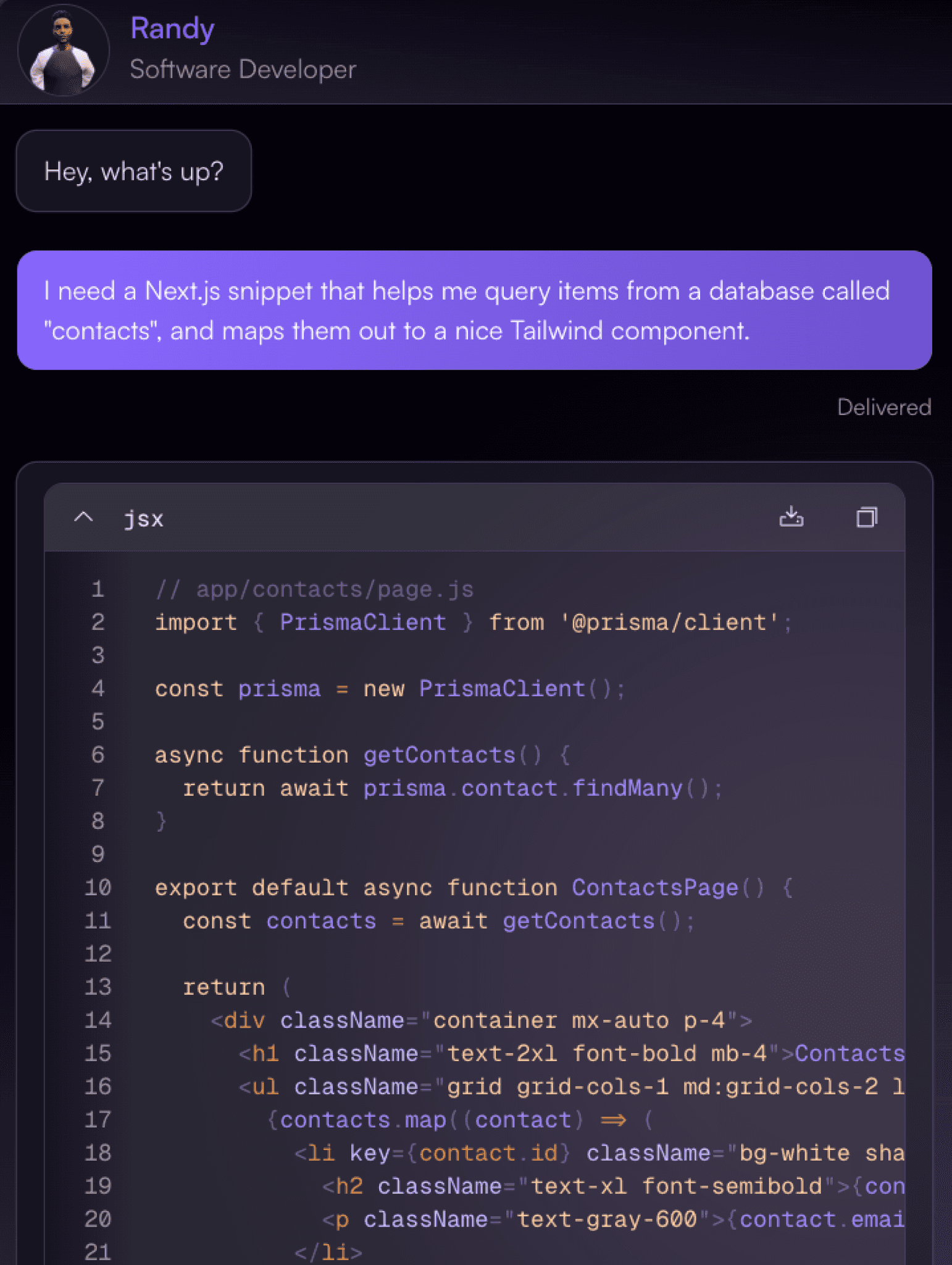Viewport: 952px width, 1265px height.
Task: Select the Software Developer subtitle
Action: pyautogui.click(x=243, y=69)
